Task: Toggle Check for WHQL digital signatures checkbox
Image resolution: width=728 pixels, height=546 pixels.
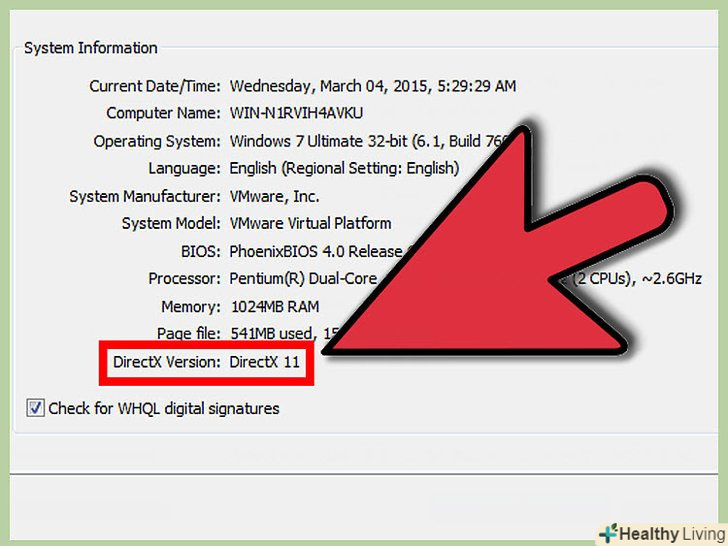Action: point(35,408)
